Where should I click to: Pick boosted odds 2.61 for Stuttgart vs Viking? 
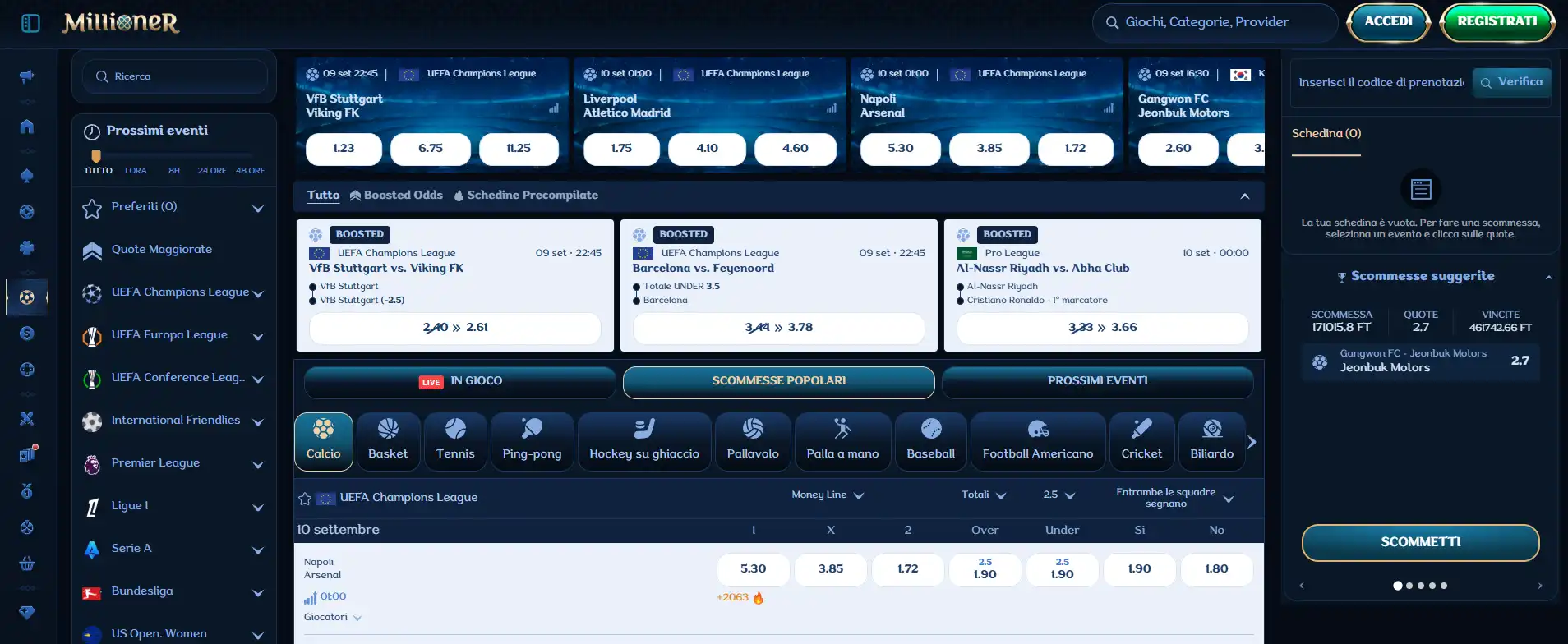tap(454, 329)
